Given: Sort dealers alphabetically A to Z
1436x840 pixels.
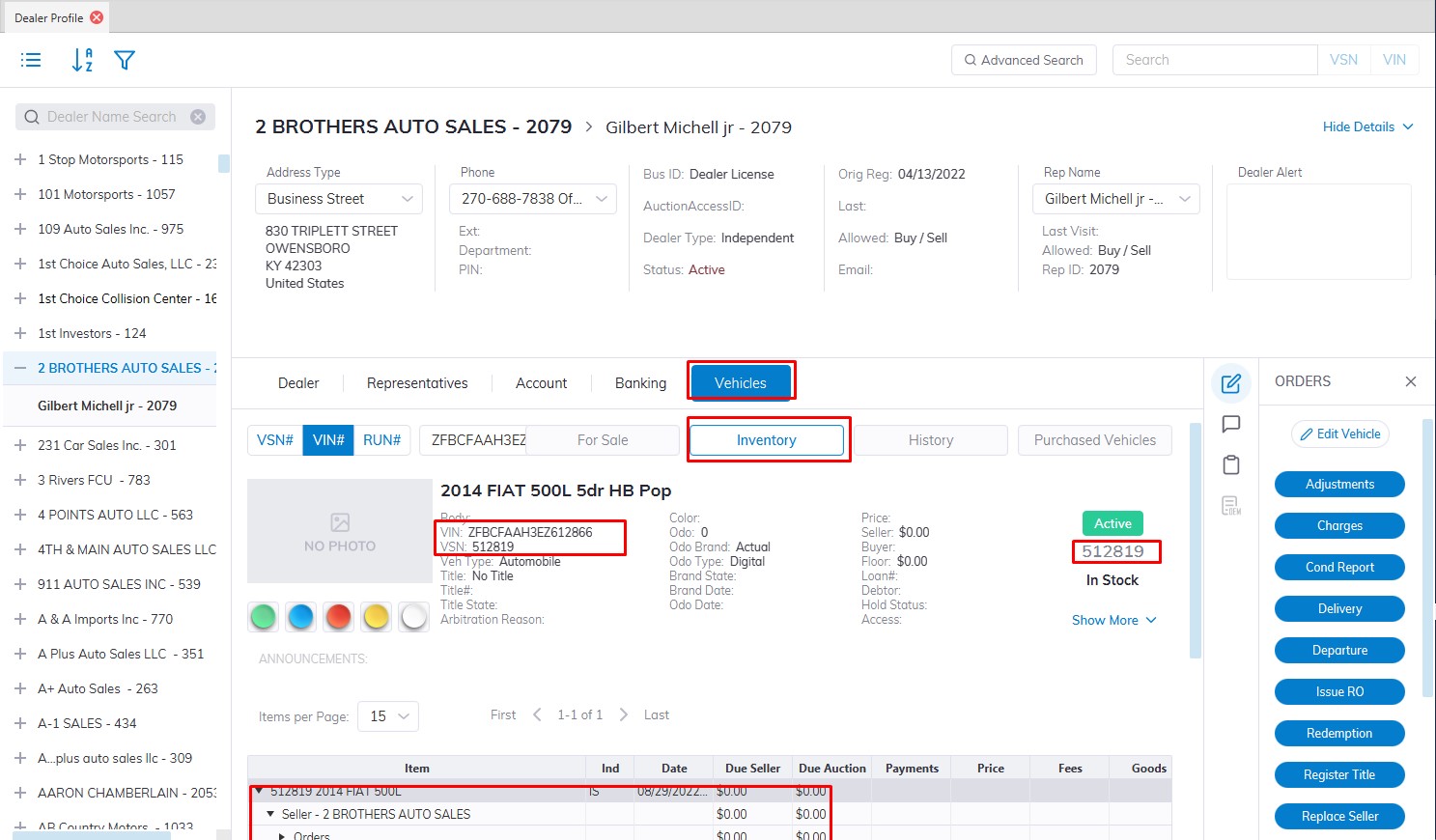Looking at the screenshot, I should (82, 60).
